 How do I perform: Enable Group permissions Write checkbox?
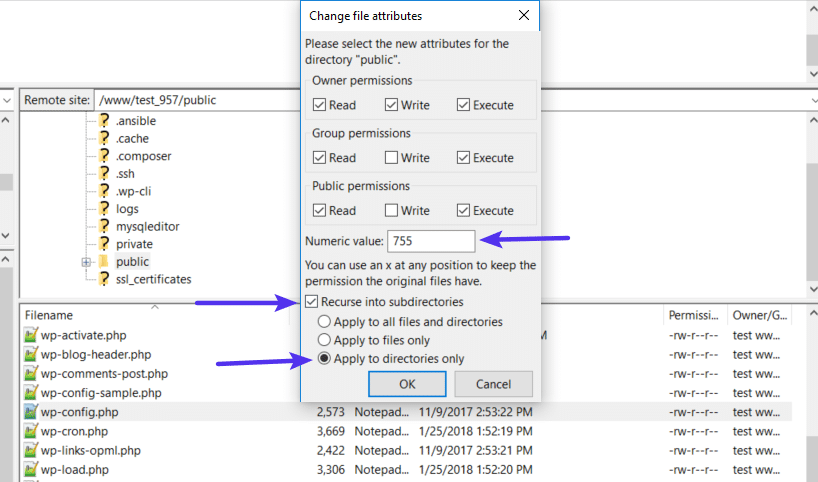[392, 158]
